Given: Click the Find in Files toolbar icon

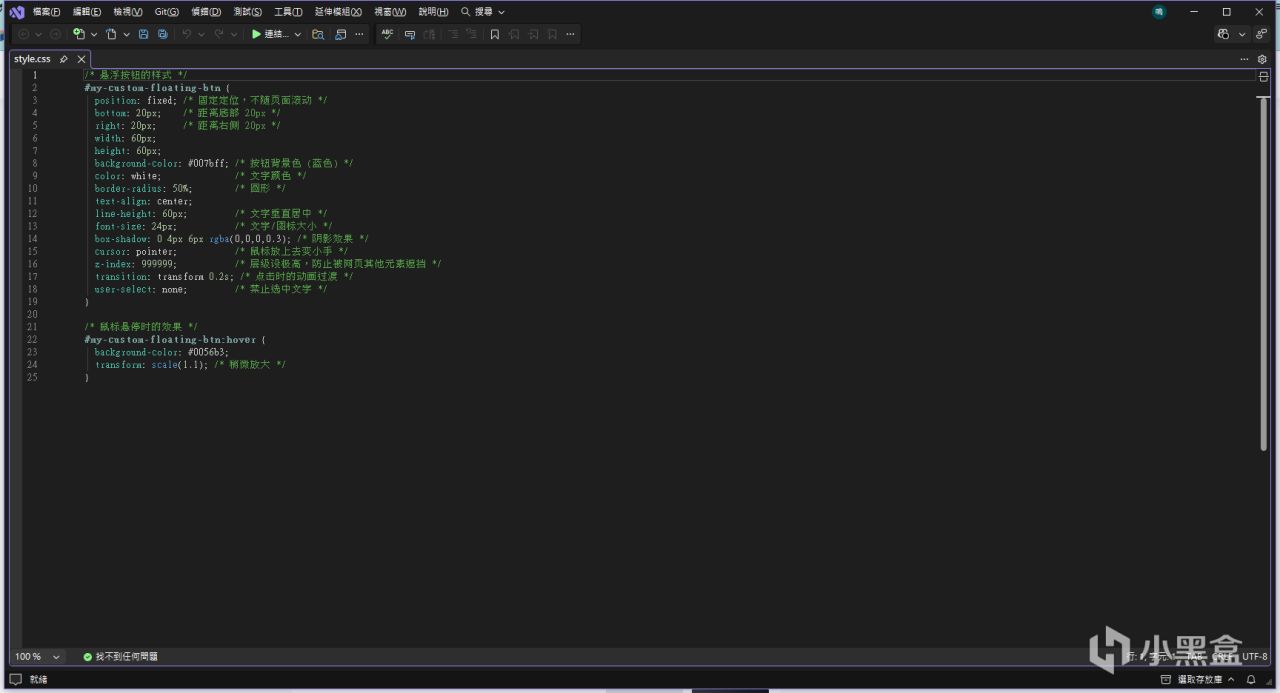Looking at the screenshot, I should pyautogui.click(x=318, y=34).
